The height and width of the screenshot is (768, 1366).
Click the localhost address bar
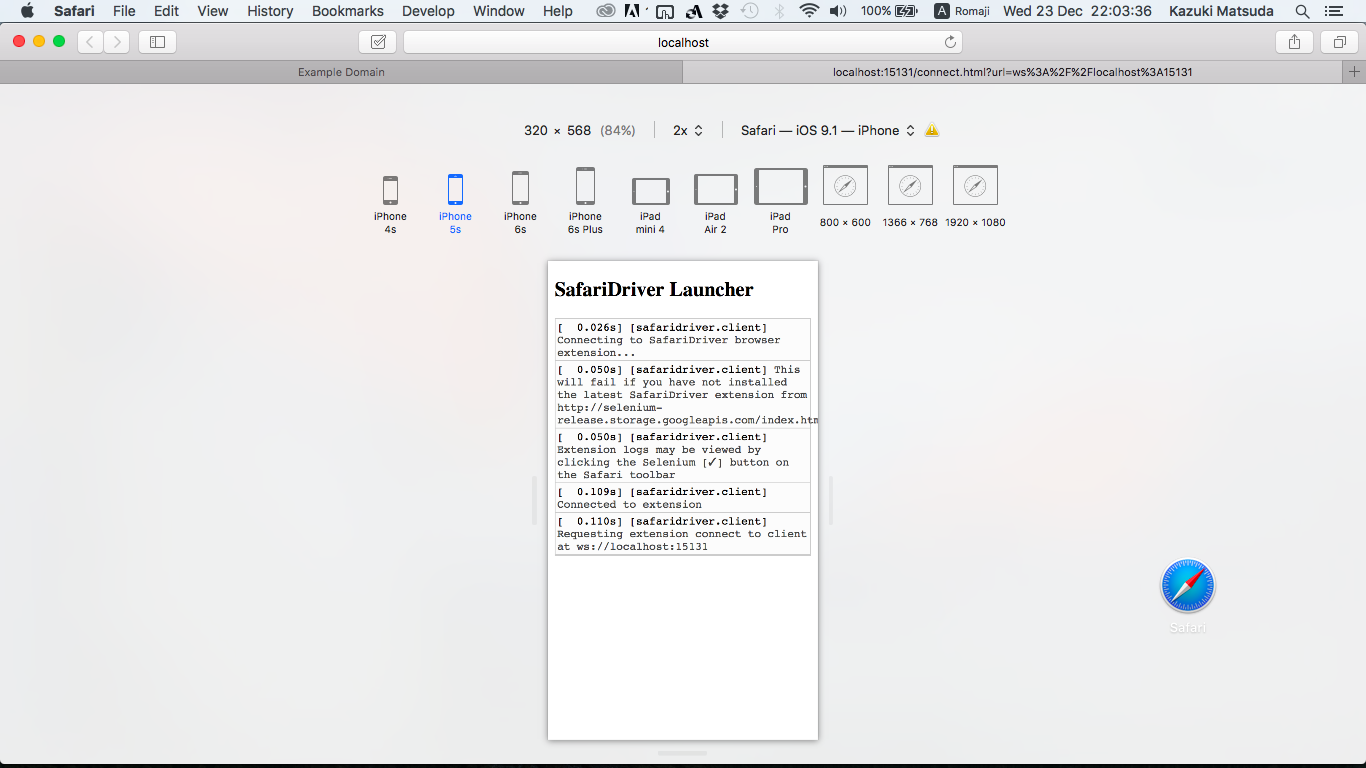tap(683, 42)
